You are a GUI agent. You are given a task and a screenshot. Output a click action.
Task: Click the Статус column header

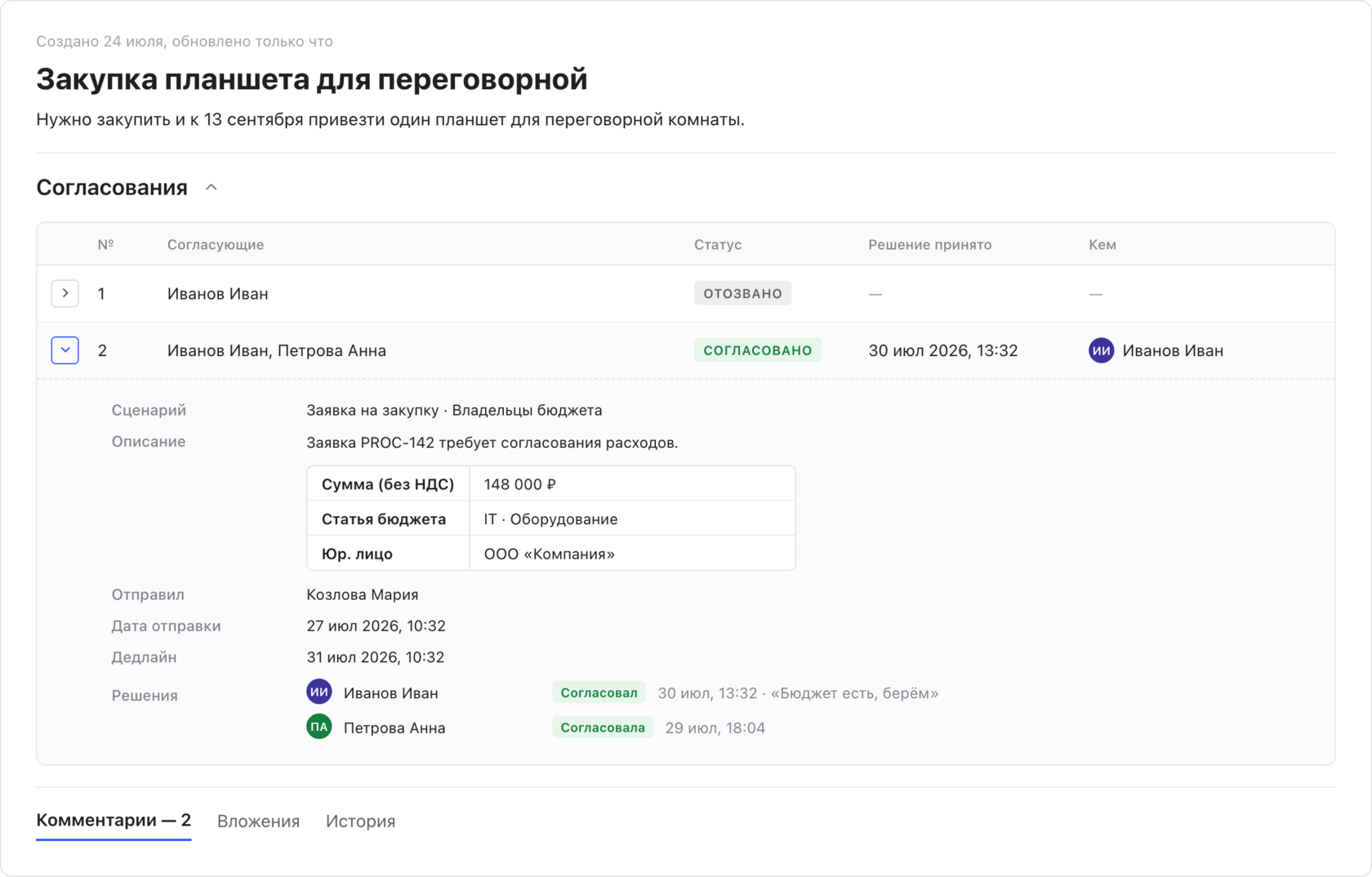click(x=718, y=245)
